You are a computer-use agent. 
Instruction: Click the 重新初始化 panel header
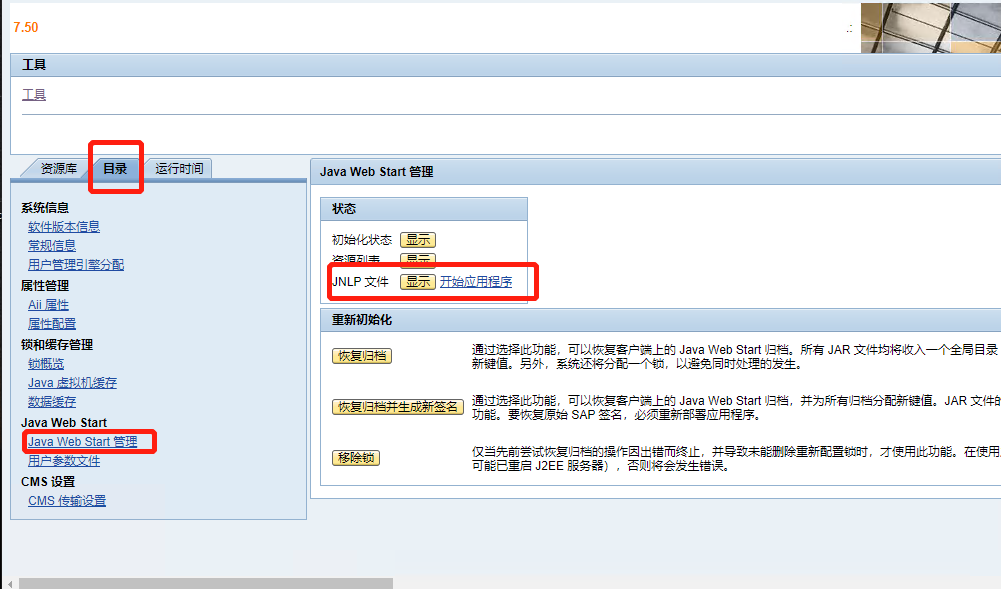(x=661, y=320)
